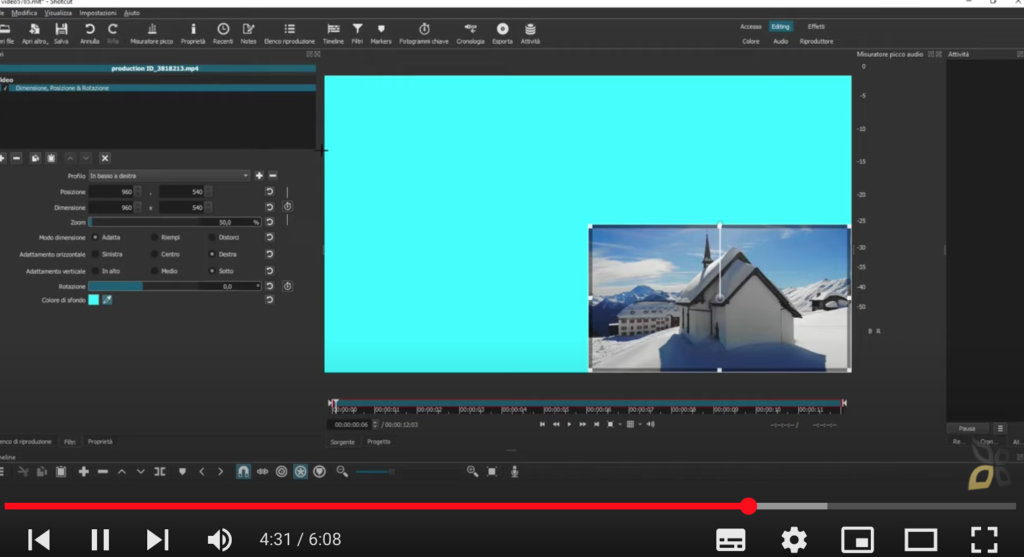Click the timeline record audio microphone
The width and height of the screenshot is (1024, 557).
coord(515,471)
